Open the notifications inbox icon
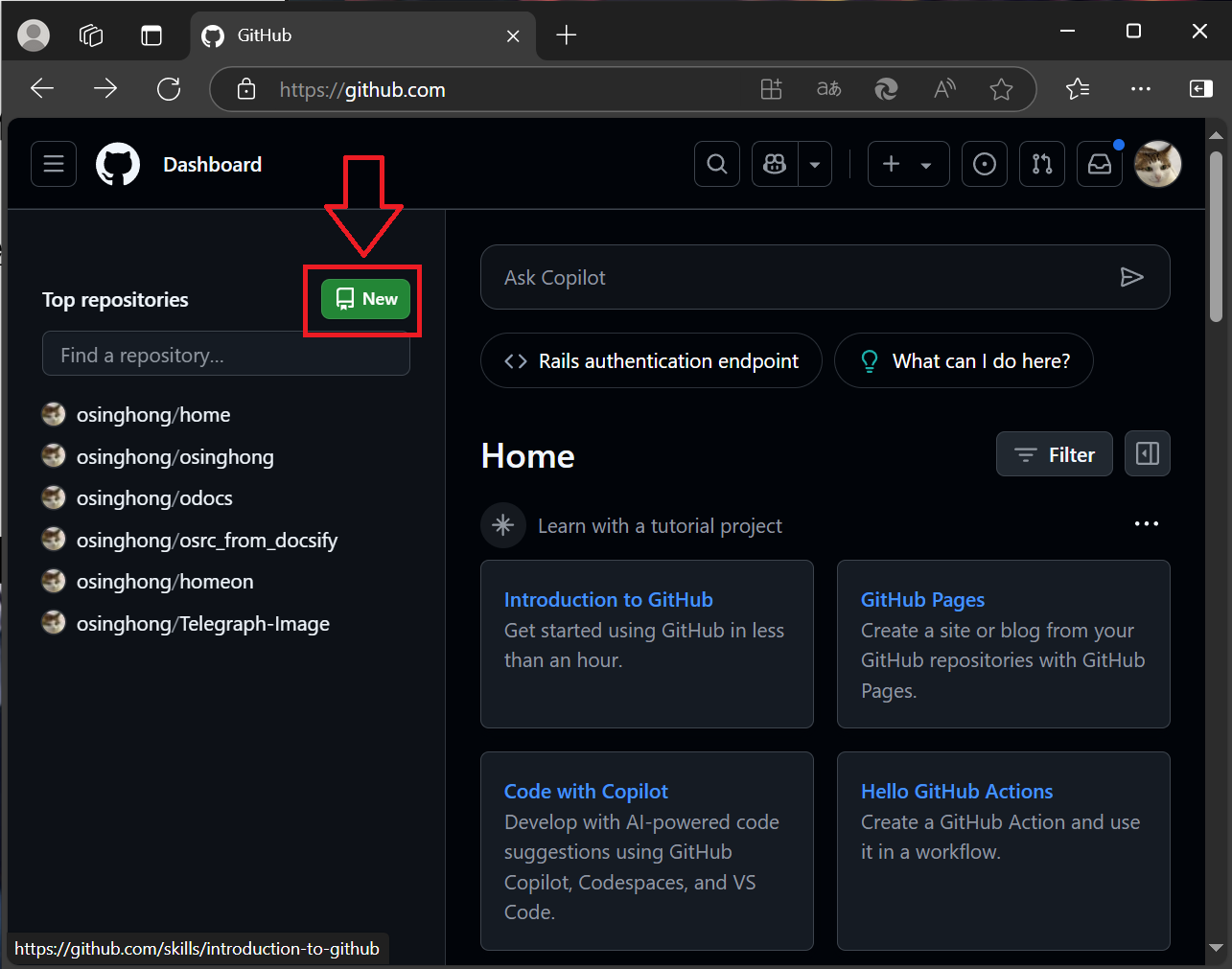Image resolution: width=1232 pixels, height=969 pixels. tap(1100, 164)
